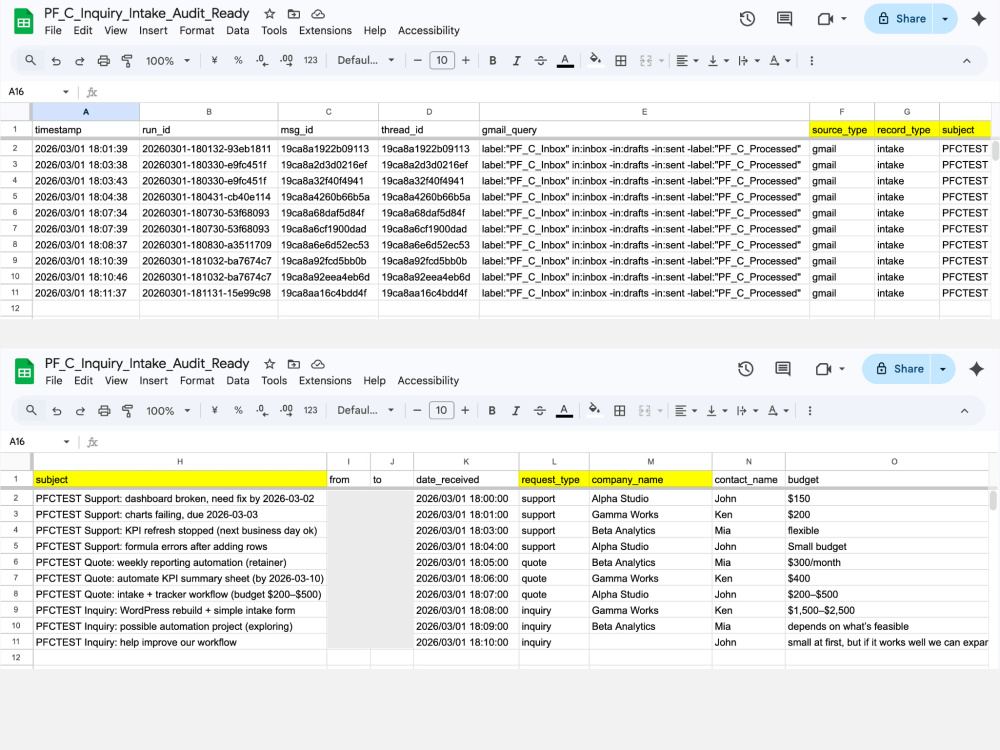
Task: Click the redo icon in the top toolbar
Action: pos(80,61)
